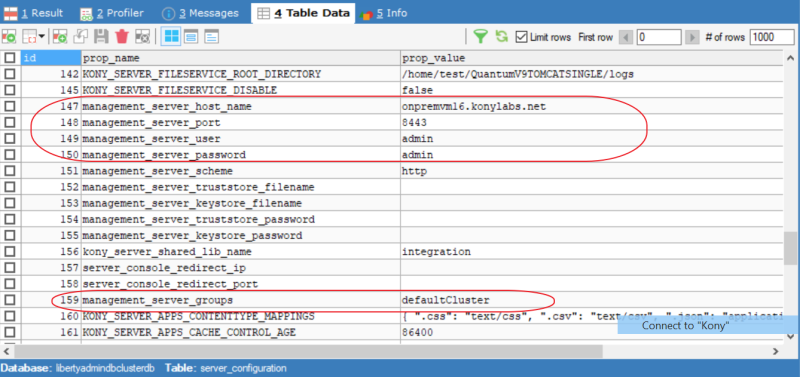This screenshot has width=800, height=377.
Task: Click the Connect to "Kony" button
Action: (x=708, y=325)
